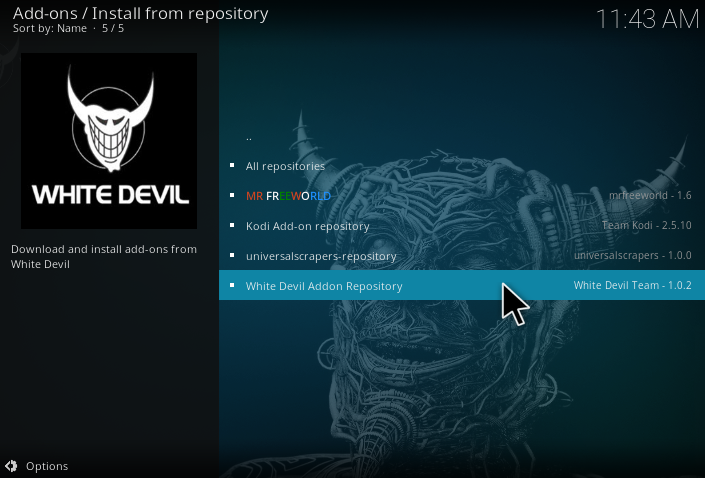Select the MR FREEWORLD repository

point(462,196)
